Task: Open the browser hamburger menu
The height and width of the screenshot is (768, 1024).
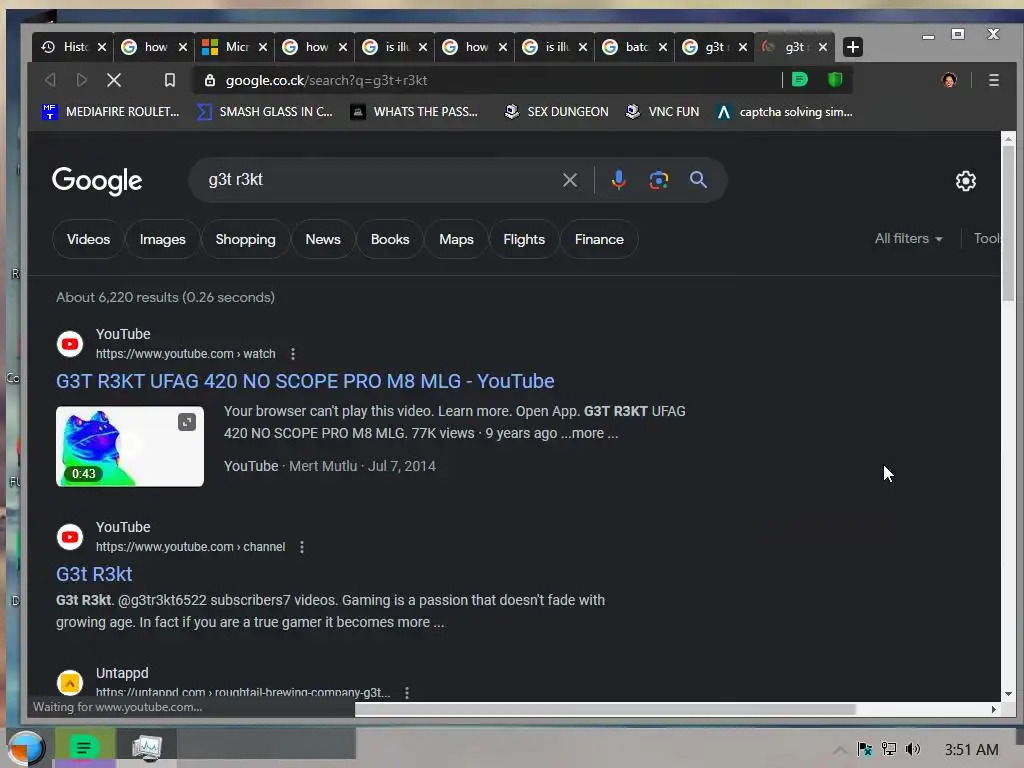Action: click(993, 80)
